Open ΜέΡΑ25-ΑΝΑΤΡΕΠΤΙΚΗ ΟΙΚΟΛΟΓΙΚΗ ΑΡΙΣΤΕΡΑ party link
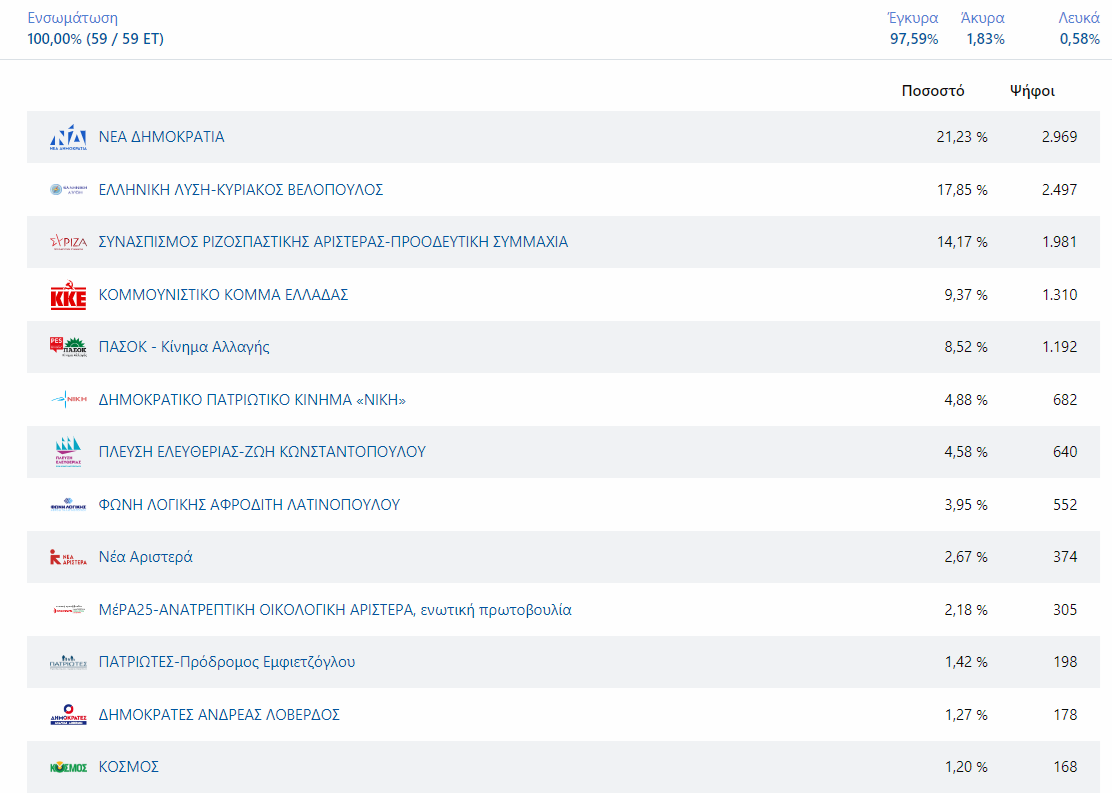This screenshot has height=793, width=1112. 335,609
